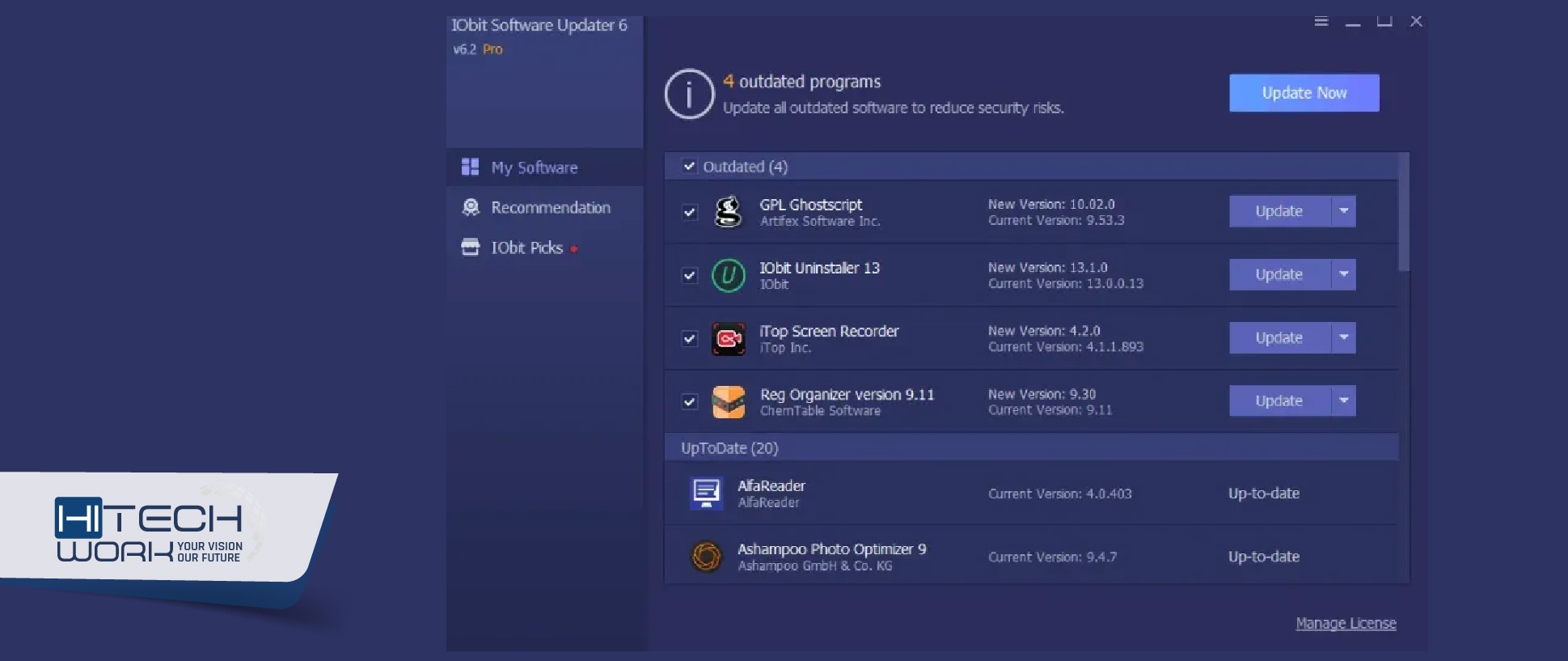Click the Current Version: 9.4.7 text
This screenshot has height=661, width=1568.
[x=1052, y=557]
